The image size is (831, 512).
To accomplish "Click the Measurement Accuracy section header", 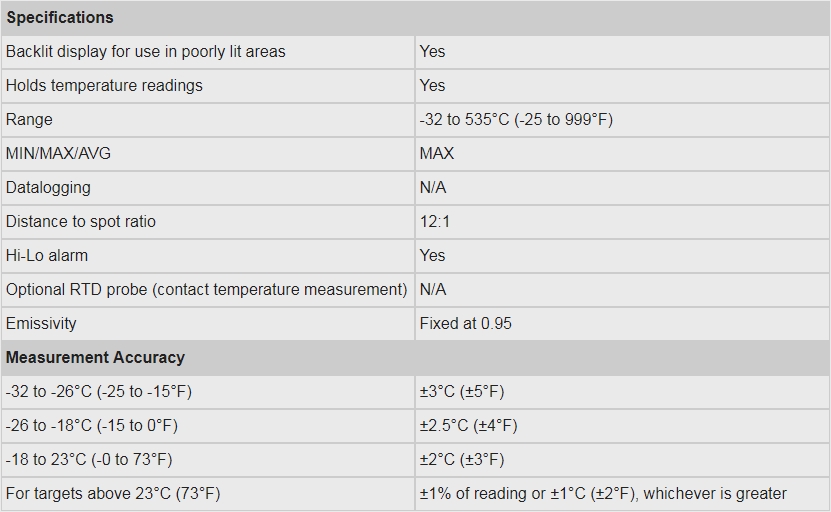I will tap(95, 357).
